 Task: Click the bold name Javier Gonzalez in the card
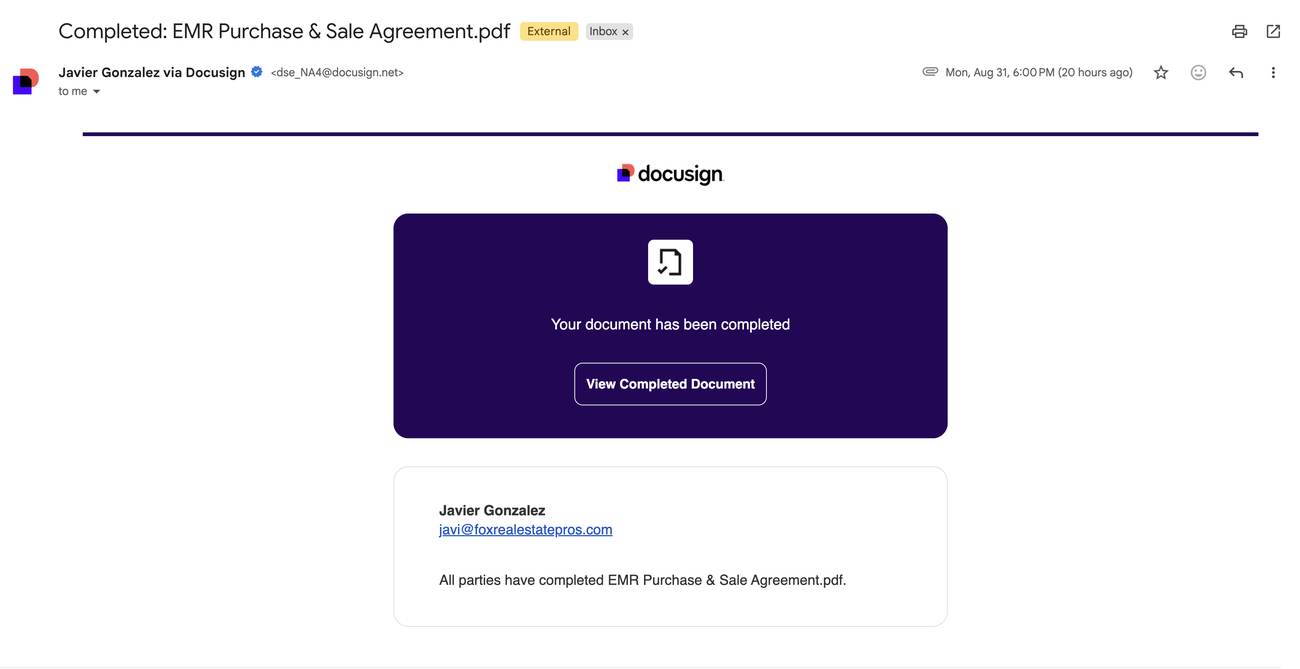pos(492,510)
